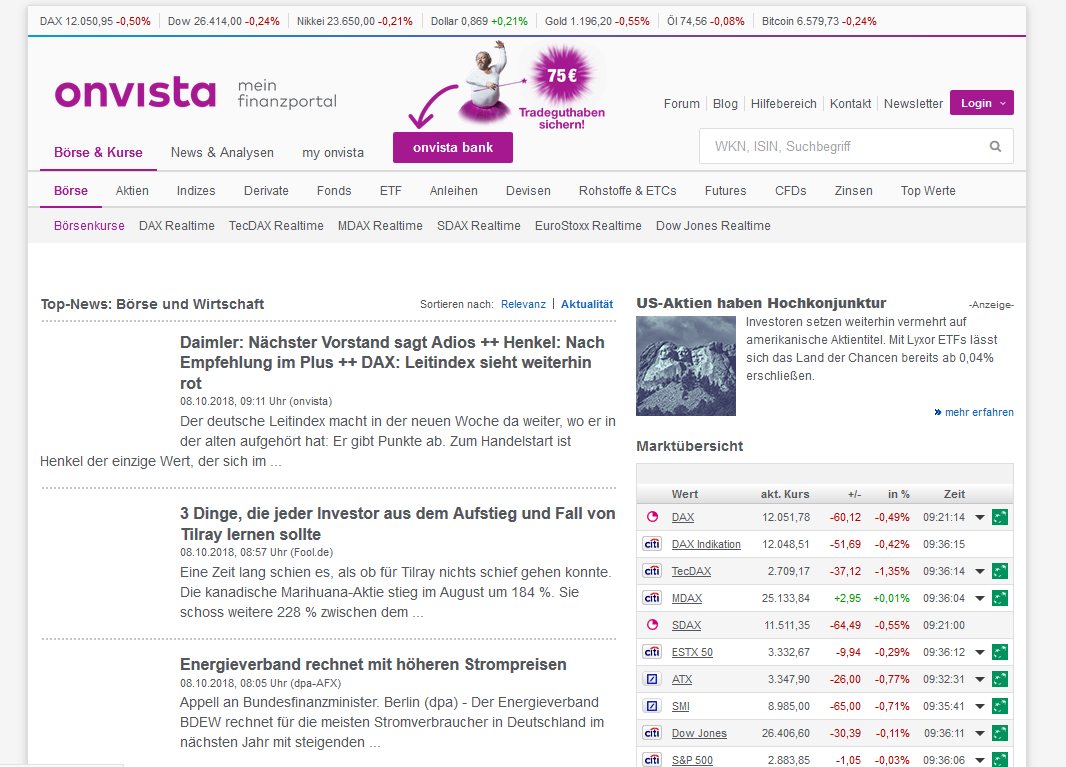Click the green trade icon in MDAX row
Image resolution: width=1066 pixels, height=767 pixels.
point(999,598)
